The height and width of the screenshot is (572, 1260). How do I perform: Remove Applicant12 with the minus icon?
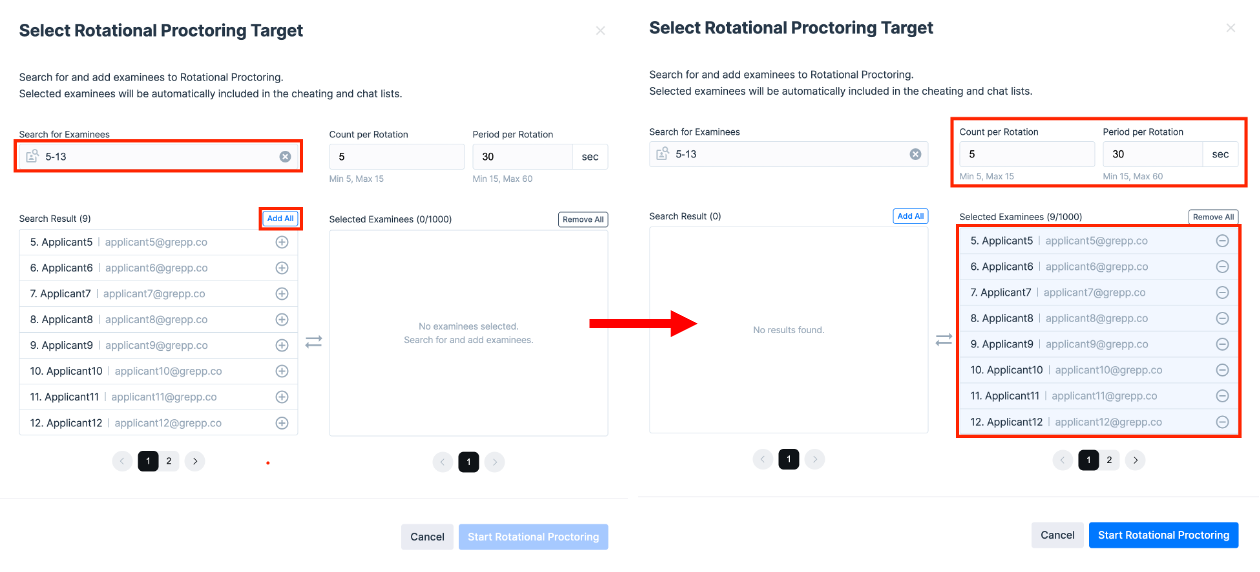click(1222, 422)
